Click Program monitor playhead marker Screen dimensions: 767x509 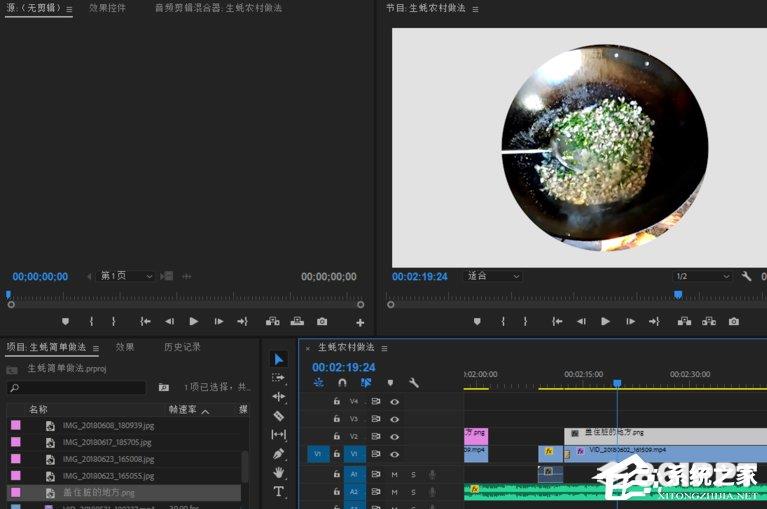[x=678, y=294]
